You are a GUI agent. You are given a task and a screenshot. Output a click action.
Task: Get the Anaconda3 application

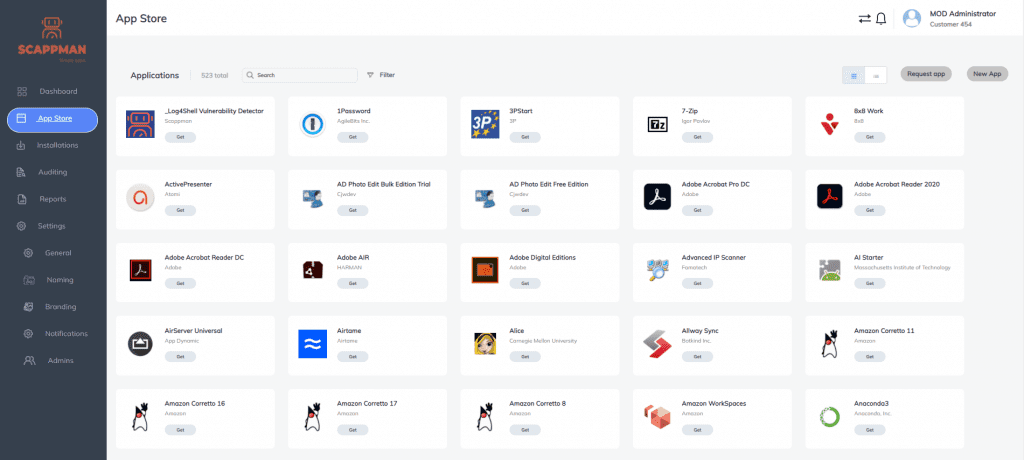coord(869,430)
